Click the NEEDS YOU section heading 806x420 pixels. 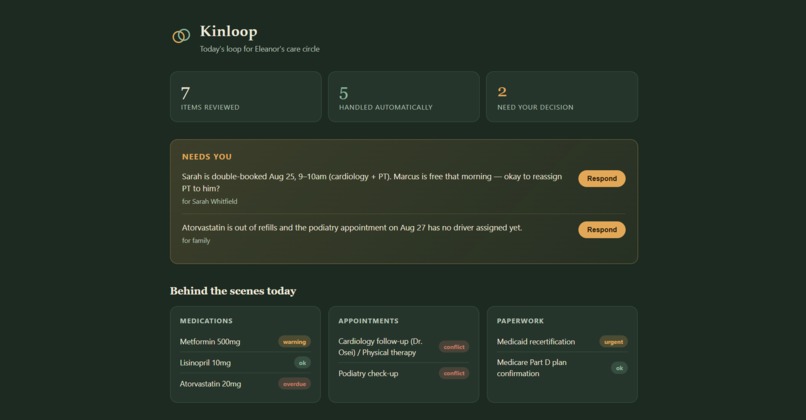[207, 157]
